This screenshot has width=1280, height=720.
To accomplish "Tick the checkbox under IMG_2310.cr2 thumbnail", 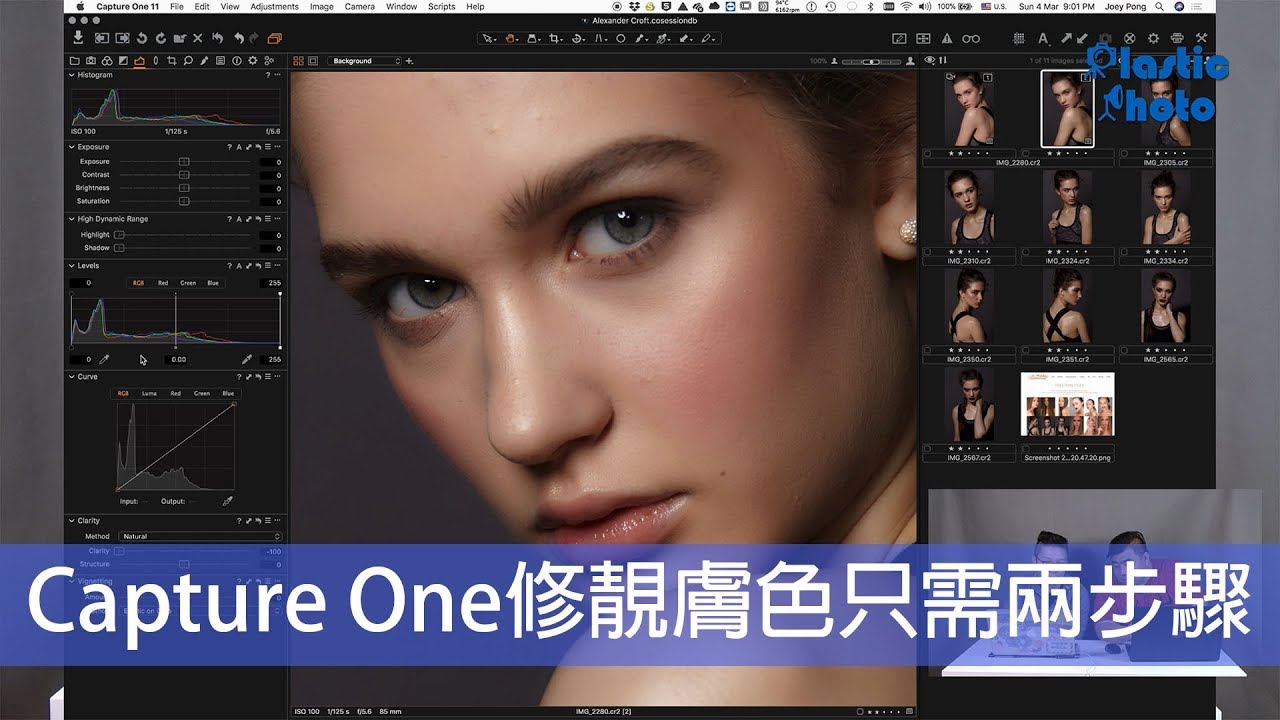I will coord(928,251).
